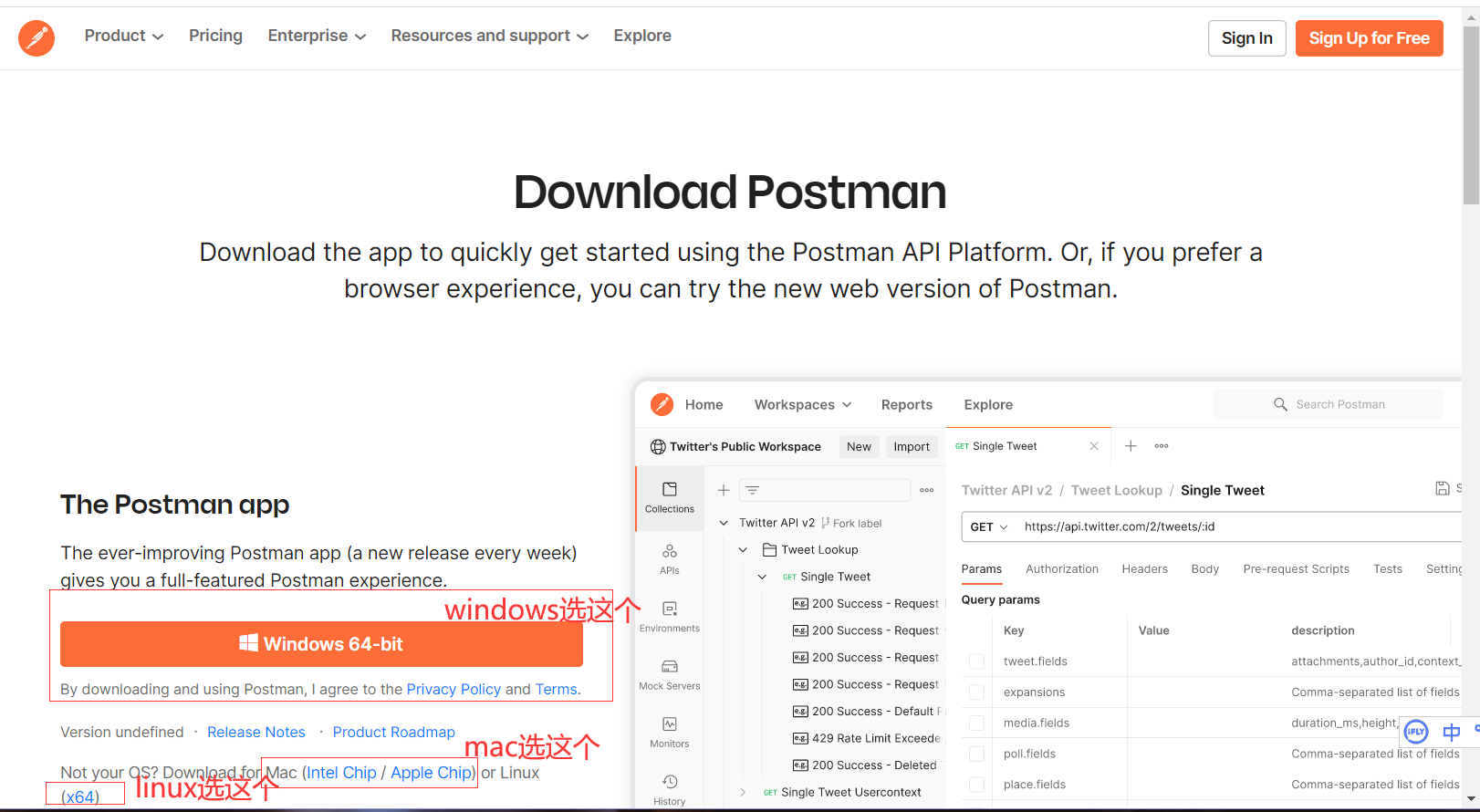
Task: Click the Postman logo in the site header
Action: coord(36,38)
